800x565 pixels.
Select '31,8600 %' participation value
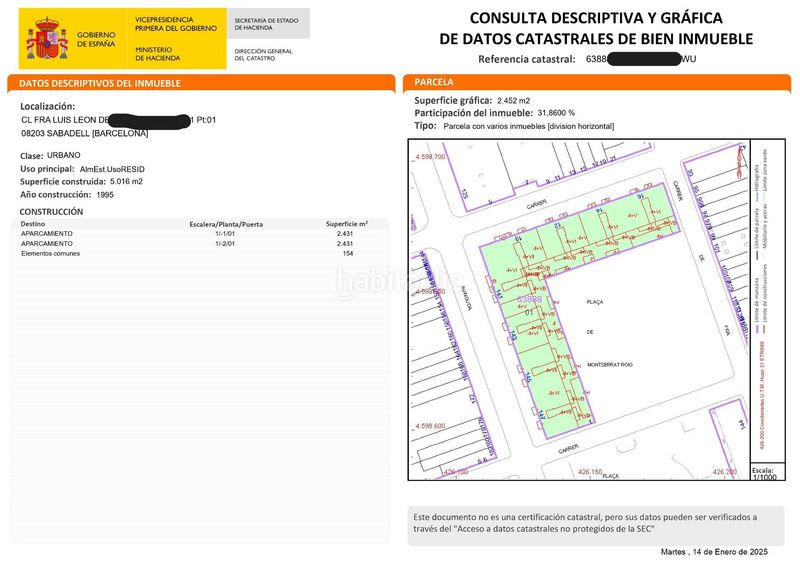[x=556, y=113]
